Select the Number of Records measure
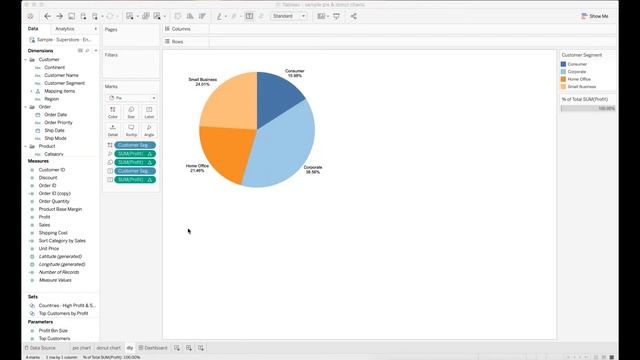This screenshot has height=360, width=640. (x=59, y=272)
